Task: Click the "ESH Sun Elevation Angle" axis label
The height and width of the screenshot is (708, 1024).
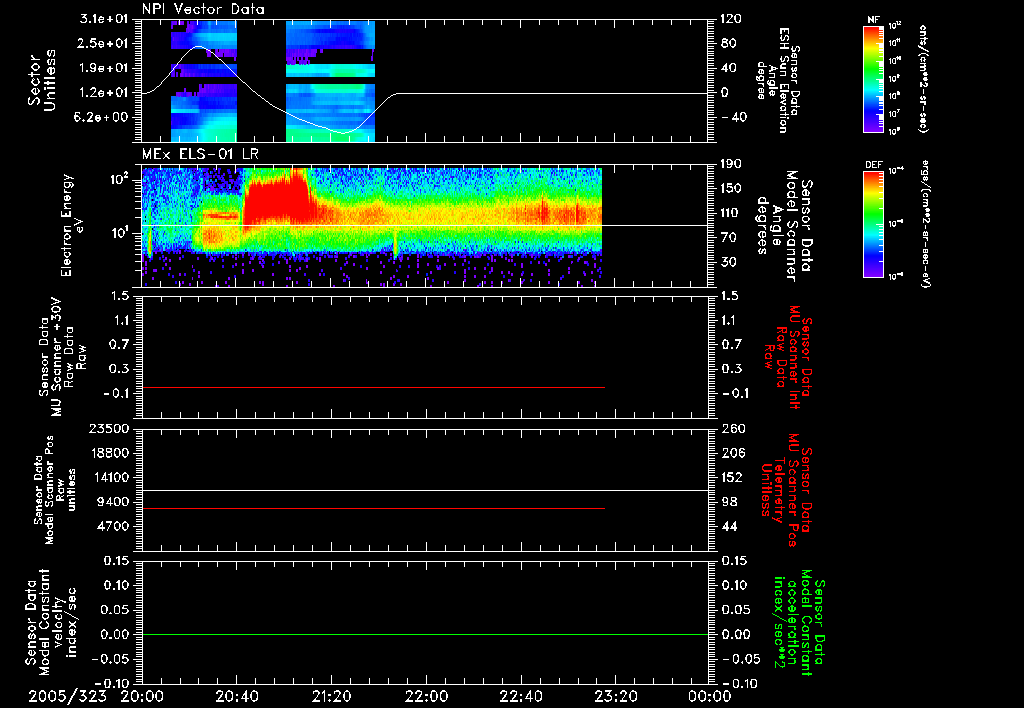Action: pyautogui.click(x=777, y=80)
